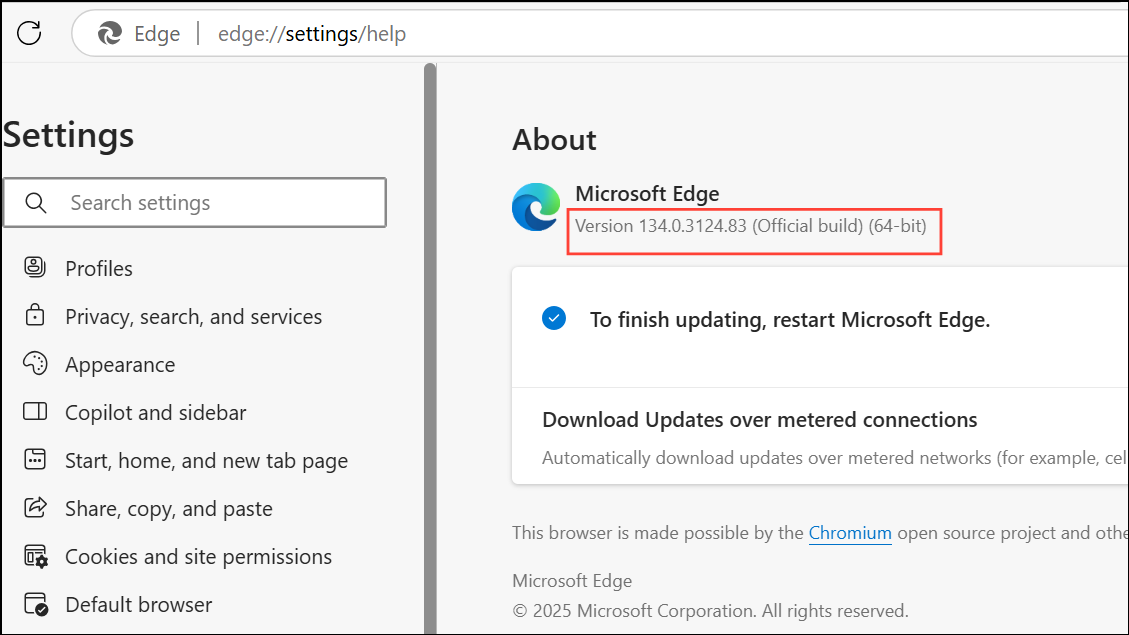Viewport: 1129px width, 635px height.
Task: Select the Profiles icon in the sidebar
Action: tap(34, 267)
